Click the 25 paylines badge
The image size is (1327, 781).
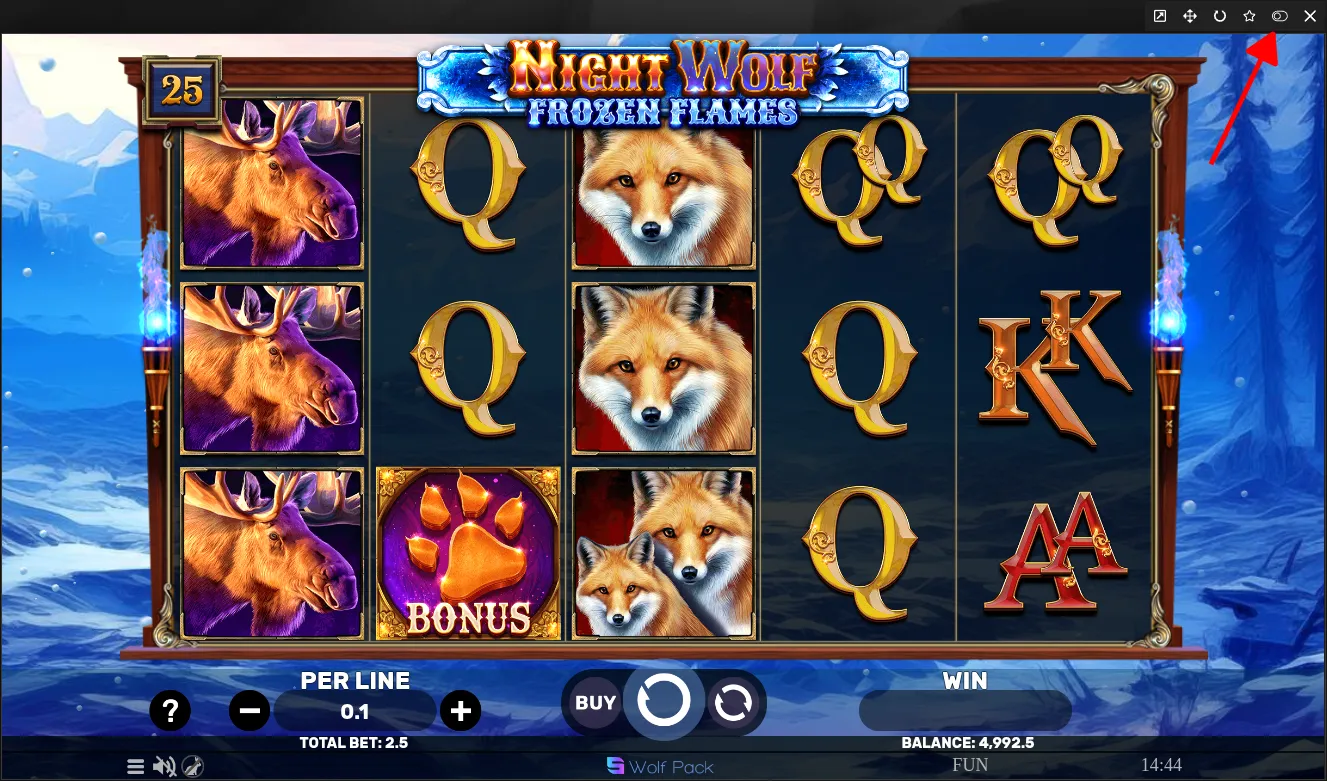(182, 91)
